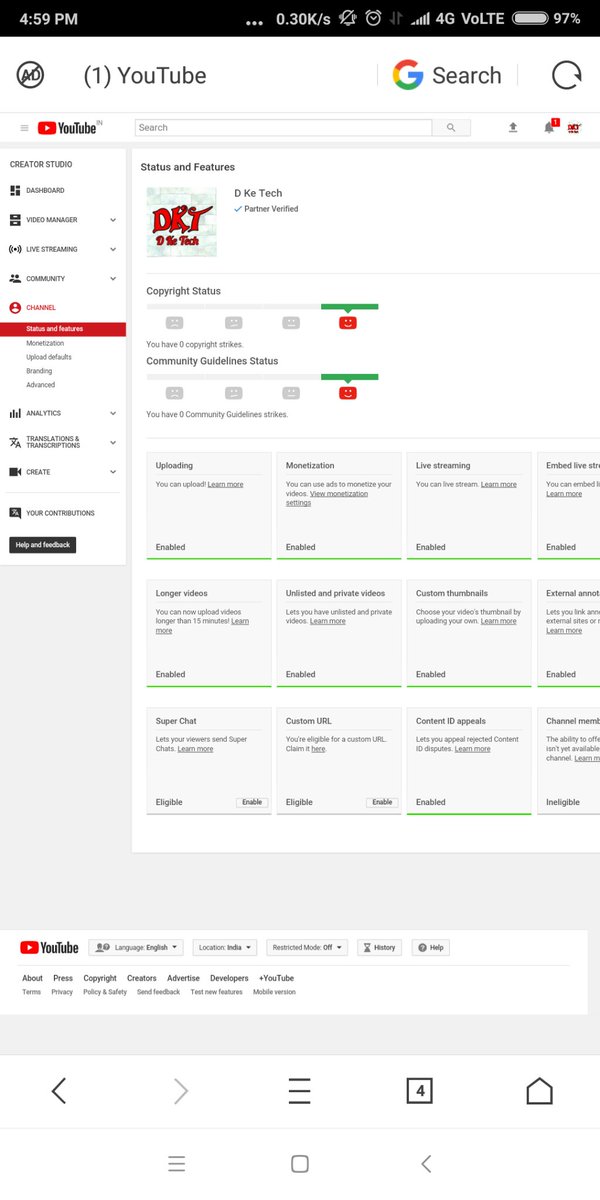Open the browser menu lines icon

point(300,1091)
